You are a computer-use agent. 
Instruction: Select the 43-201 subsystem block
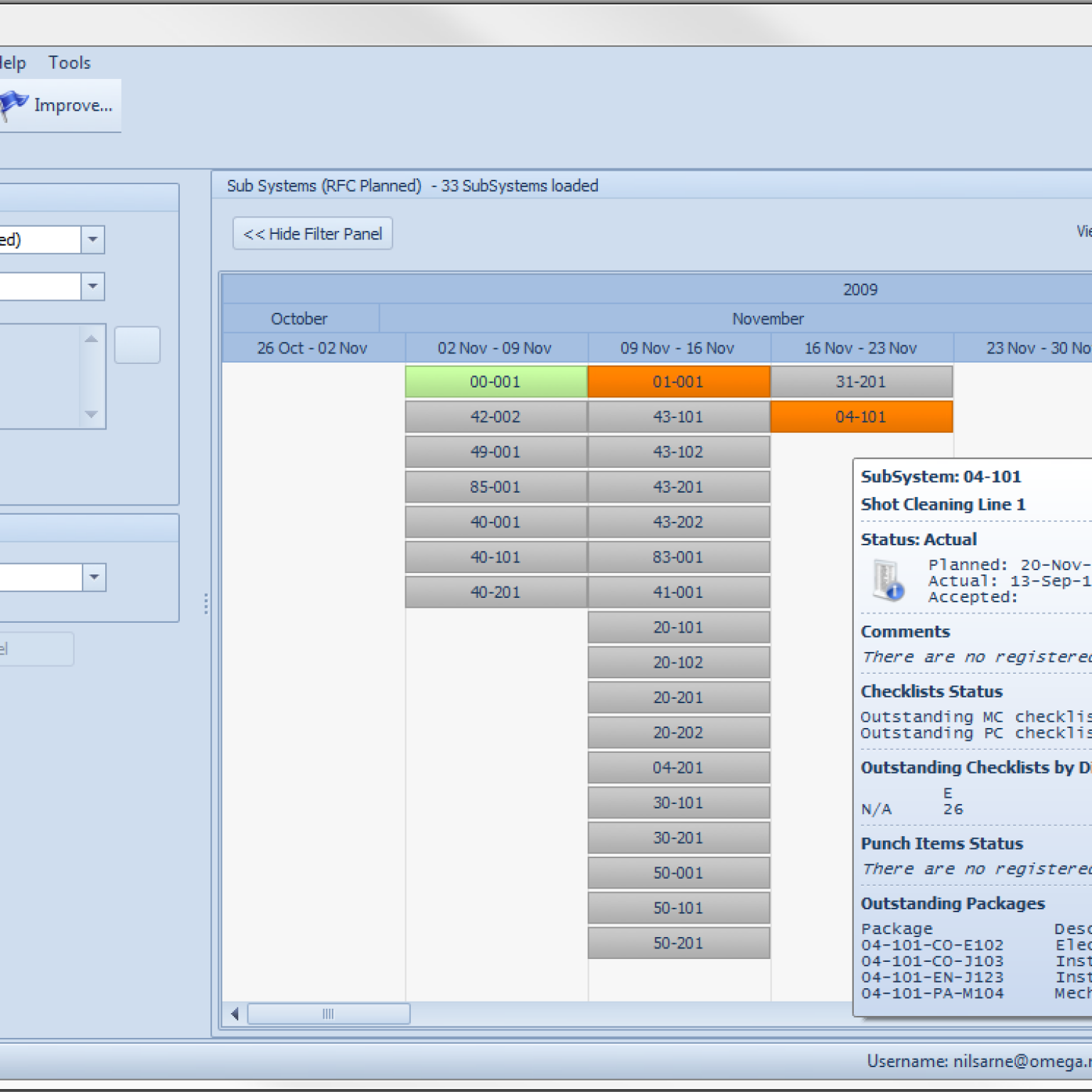(678, 487)
